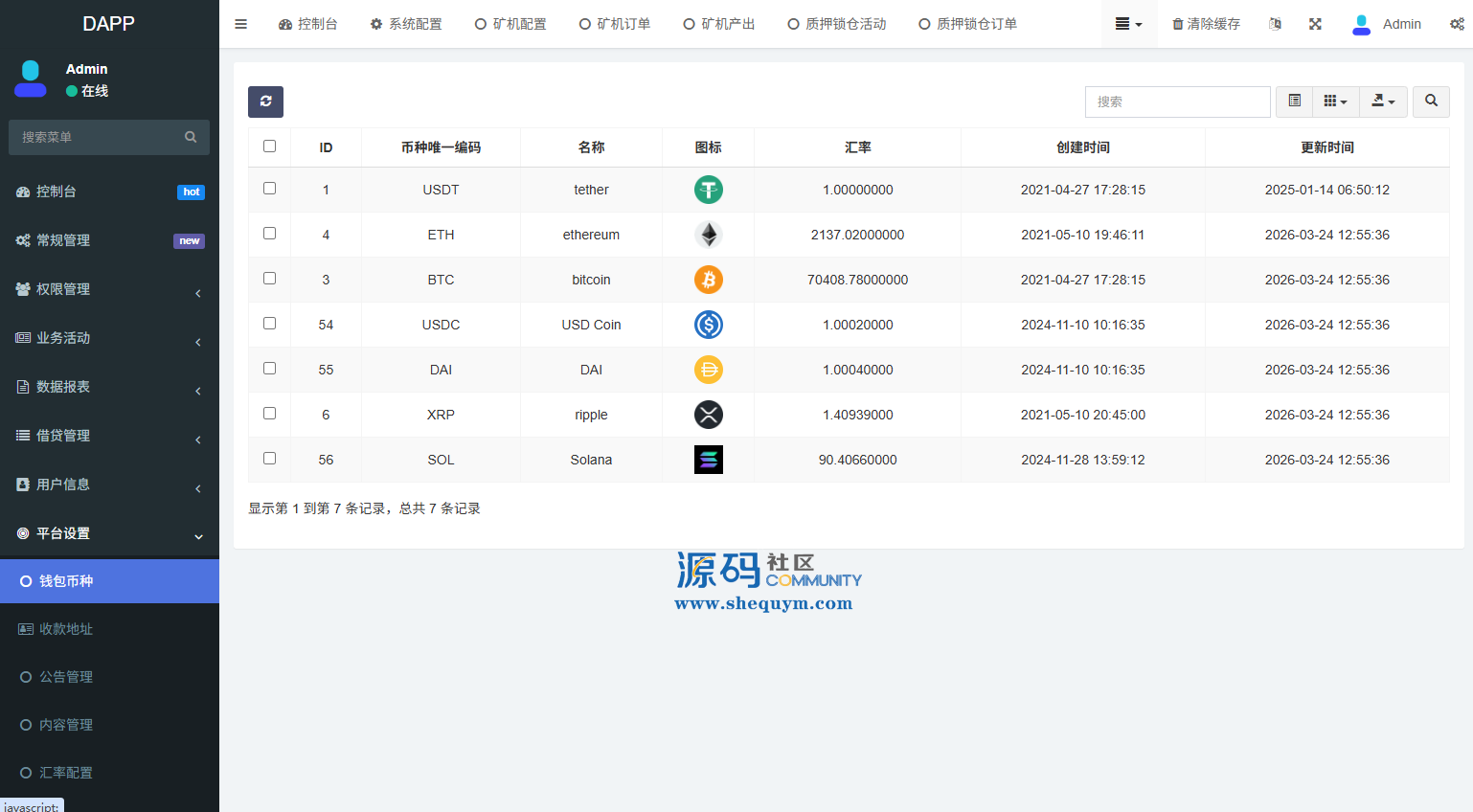Open the columns visibility dropdown
The width and height of the screenshot is (1473, 812).
[1335, 101]
